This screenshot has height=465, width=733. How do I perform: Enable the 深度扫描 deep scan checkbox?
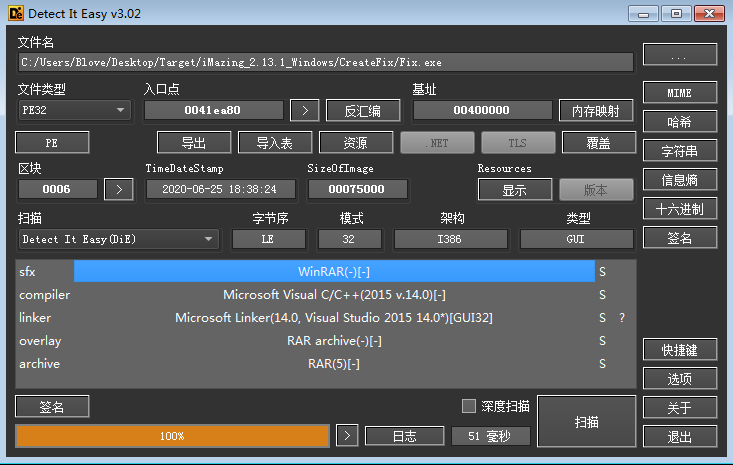(469, 406)
